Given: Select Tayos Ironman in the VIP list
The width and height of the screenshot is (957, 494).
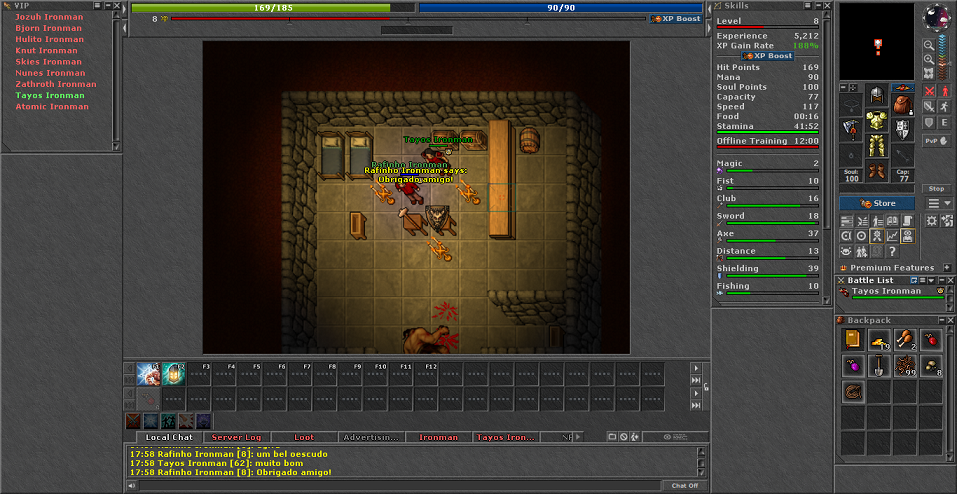Looking at the screenshot, I should click(50, 95).
